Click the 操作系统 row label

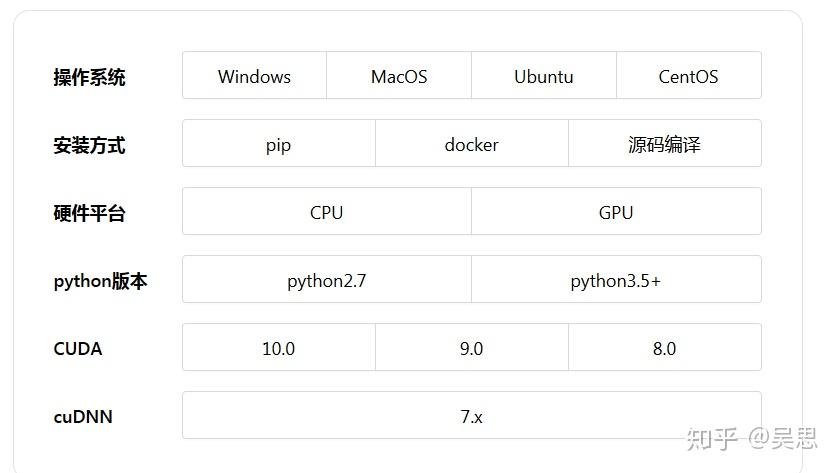(x=89, y=77)
